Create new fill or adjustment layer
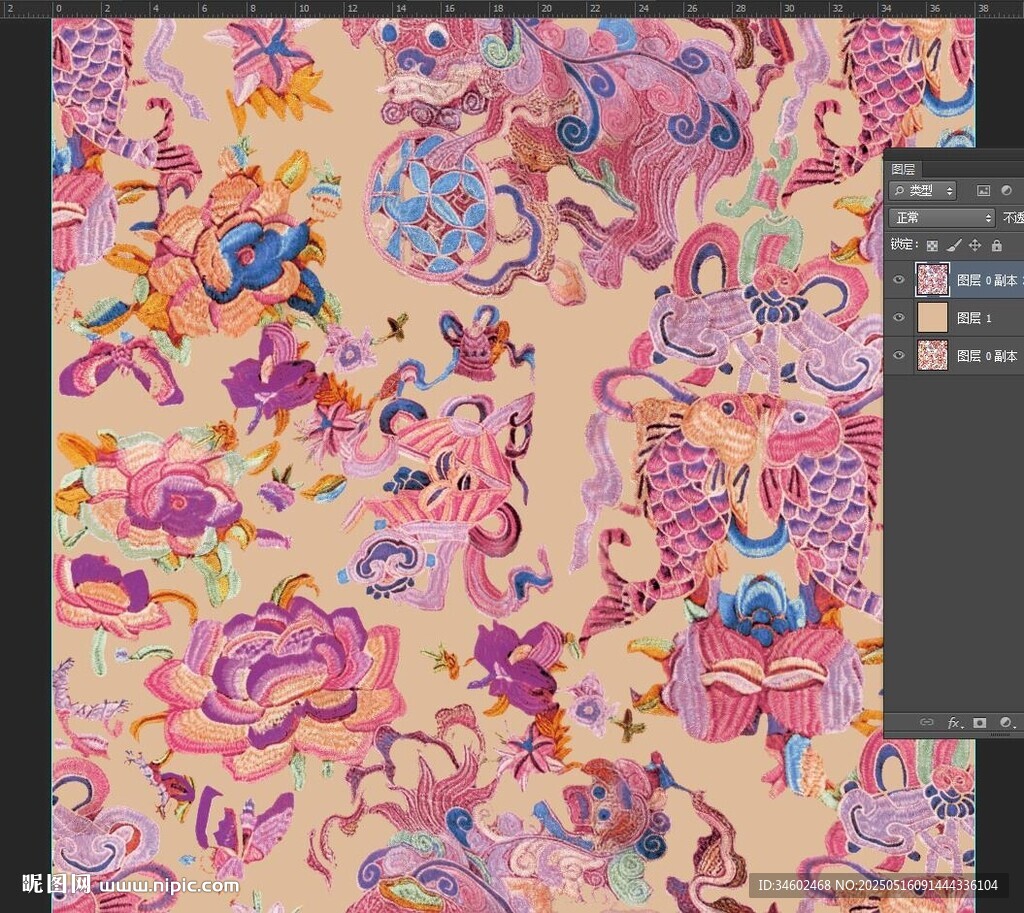This screenshot has height=913, width=1024. click(x=1006, y=722)
